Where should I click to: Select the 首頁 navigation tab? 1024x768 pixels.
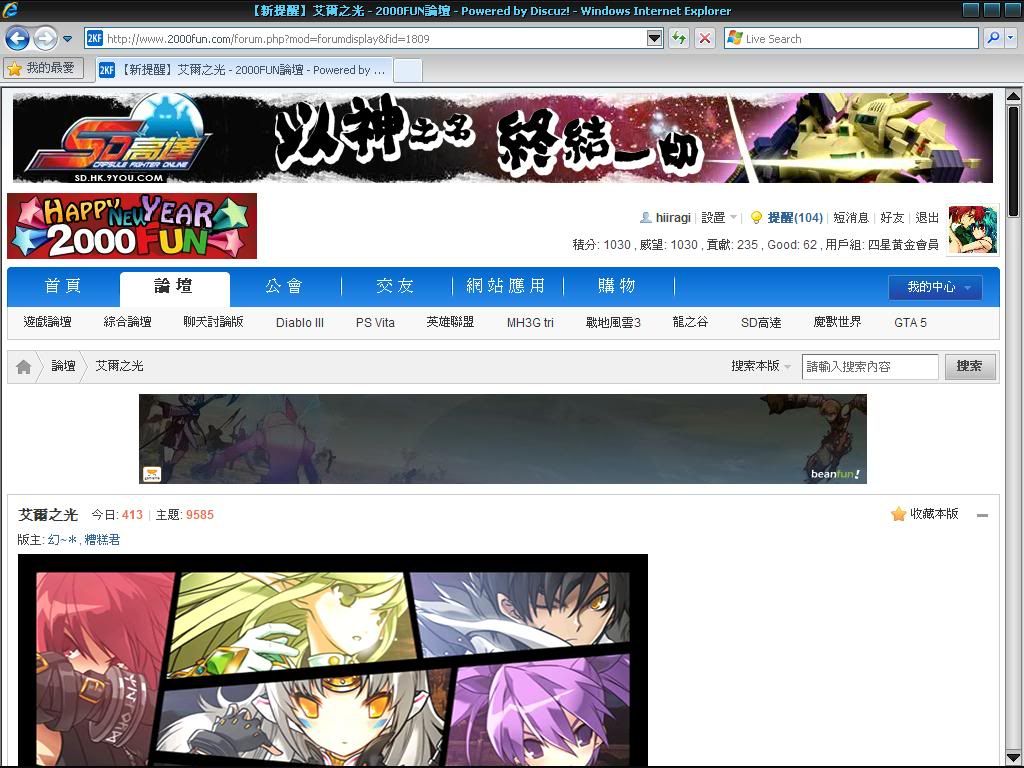63,287
